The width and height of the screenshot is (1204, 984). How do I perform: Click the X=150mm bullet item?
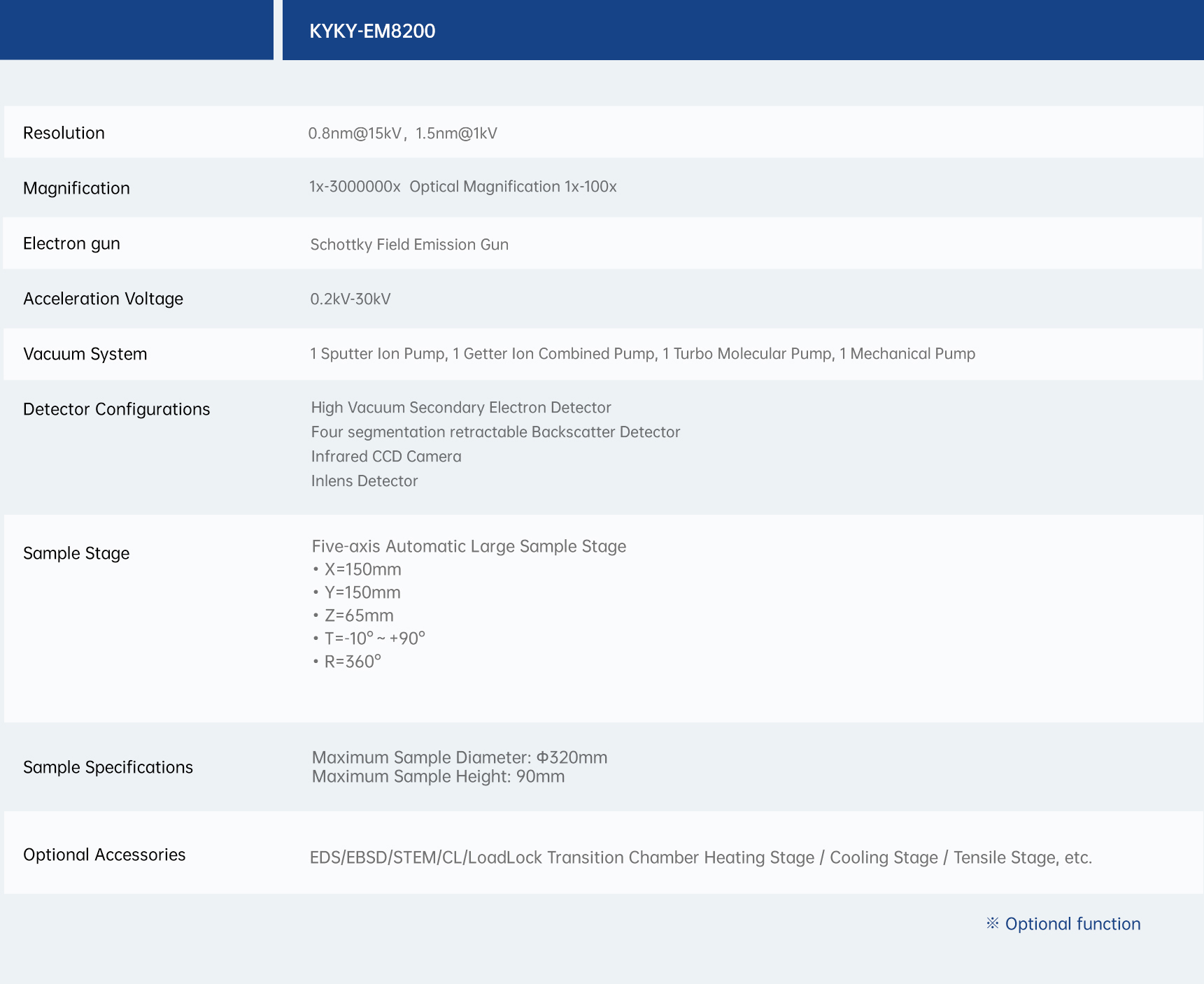(357, 569)
